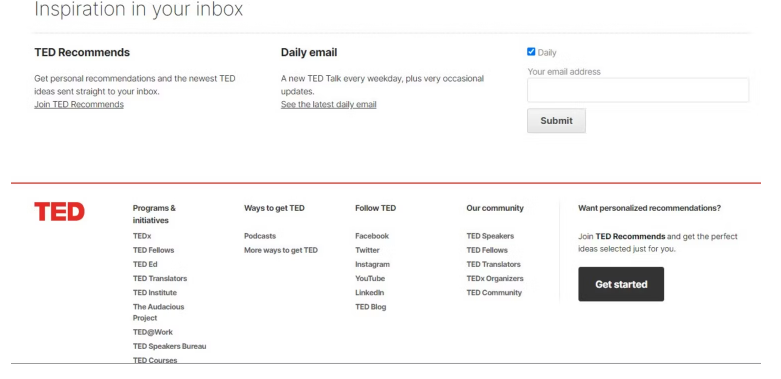Click the Programs & initiatives heading
The width and height of the screenshot is (781, 379).
click(154, 214)
